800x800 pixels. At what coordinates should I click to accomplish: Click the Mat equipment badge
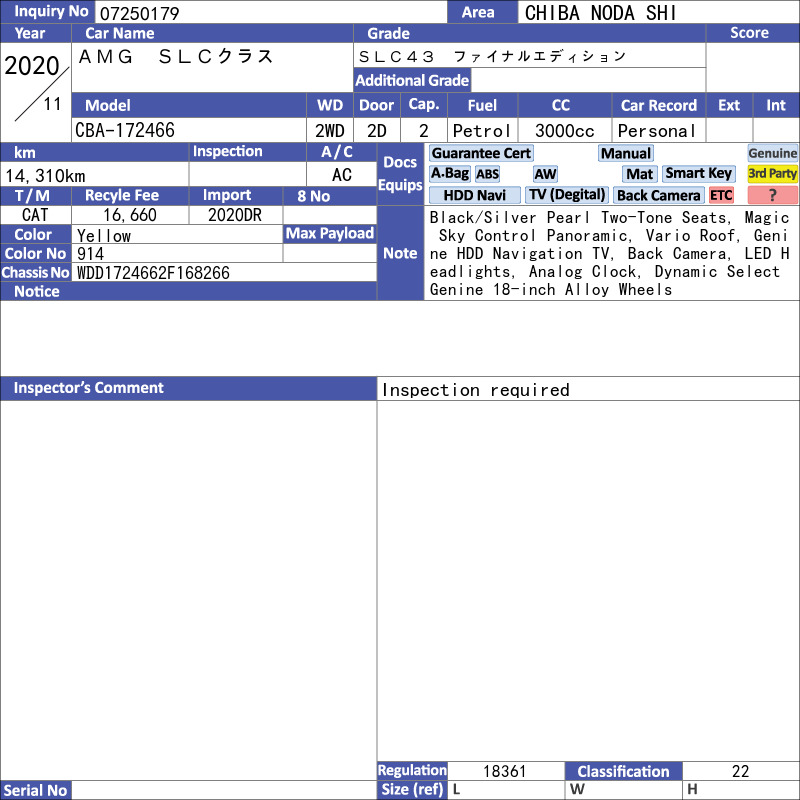[x=640, y=174]
